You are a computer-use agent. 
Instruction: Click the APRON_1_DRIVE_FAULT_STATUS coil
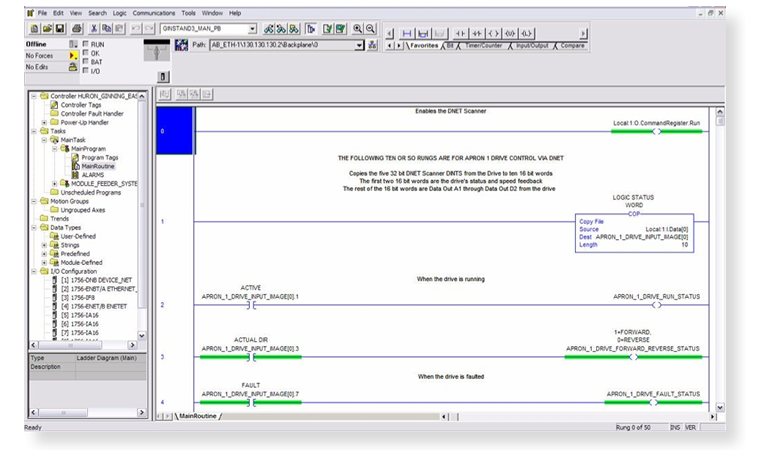pyautogui.click(x=653, y=403)
